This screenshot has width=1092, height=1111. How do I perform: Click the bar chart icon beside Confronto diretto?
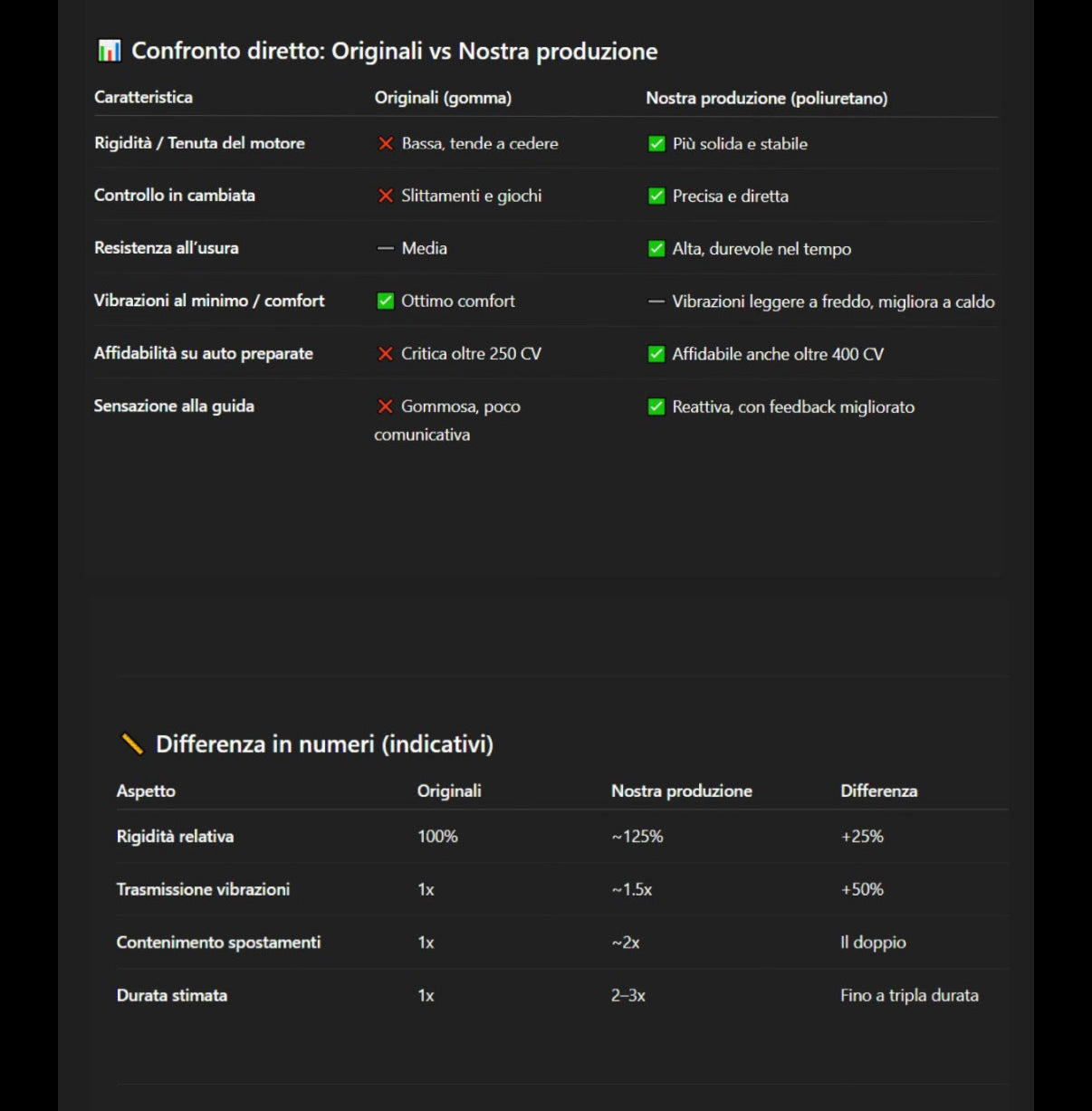109,51
